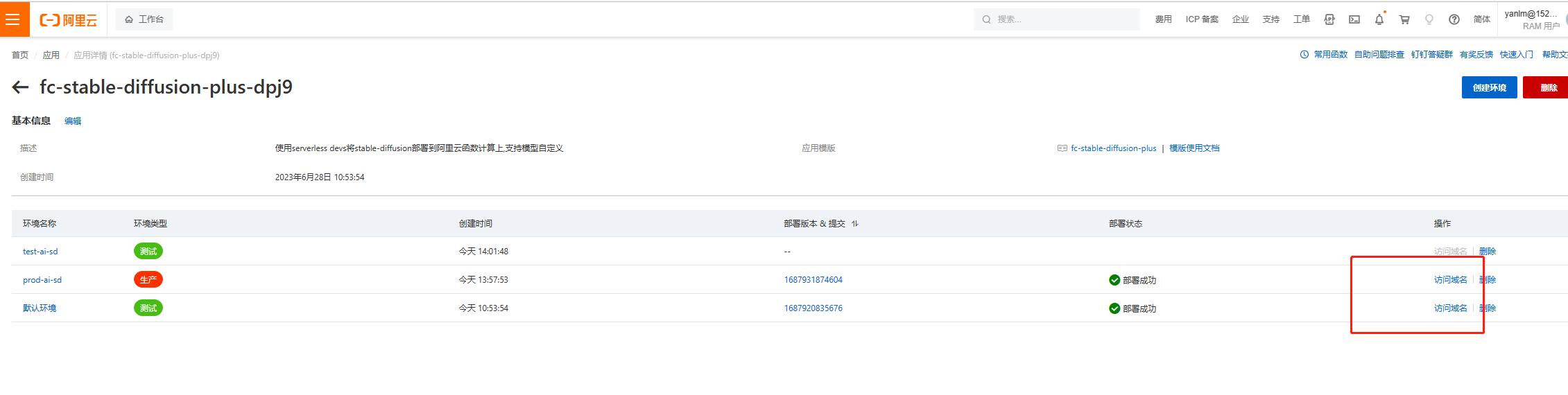The width and height of the screenshot is (1568, 395).
Task: Click the 测试 tag of 默认环境
Action: tap(148, 308)
